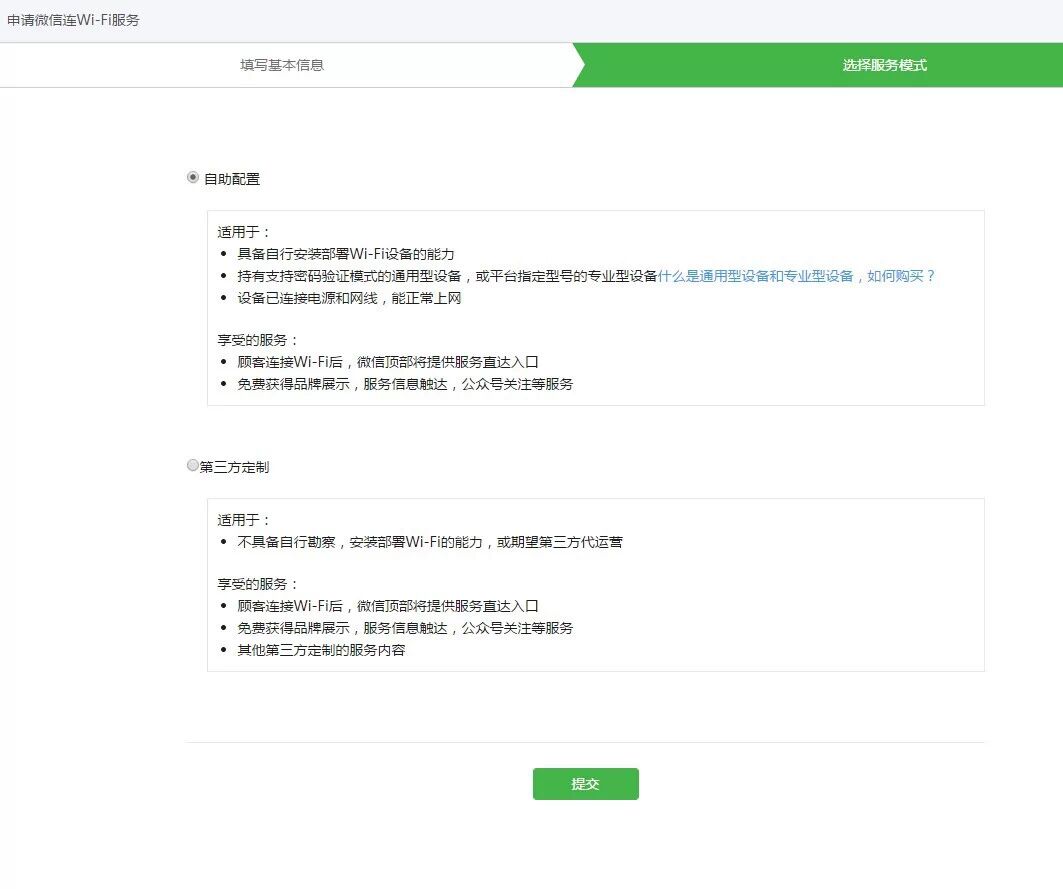
Task: Select the 自助配置 radio button
Action: [193, 178]
